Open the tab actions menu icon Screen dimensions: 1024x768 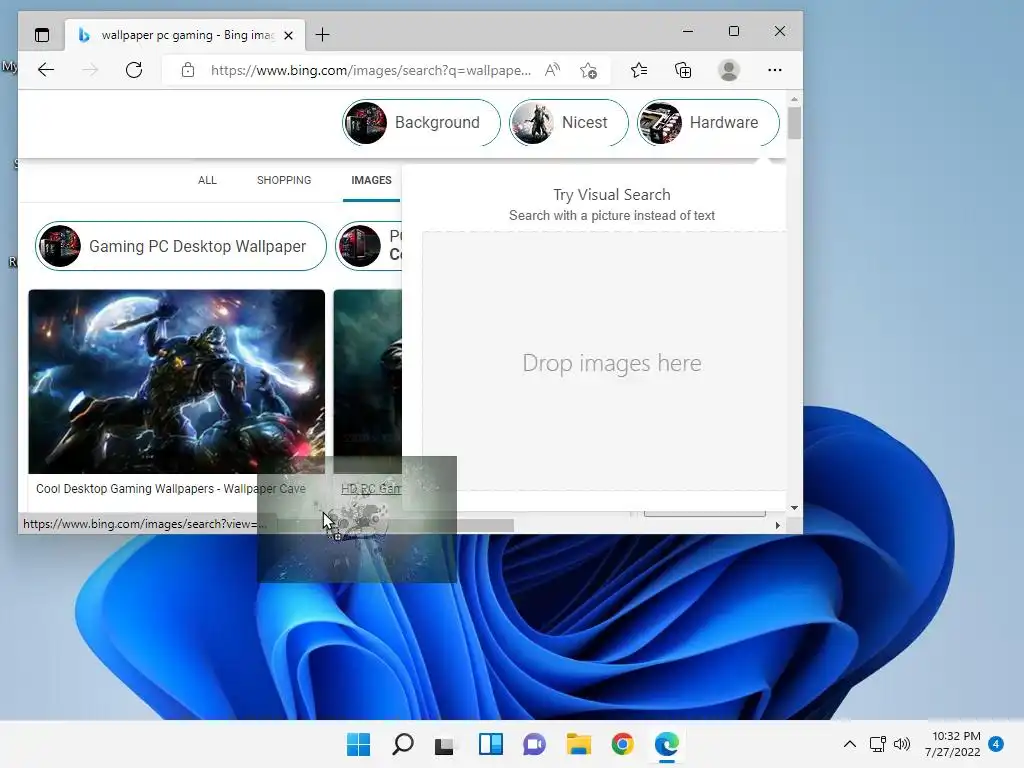[42, 35]
